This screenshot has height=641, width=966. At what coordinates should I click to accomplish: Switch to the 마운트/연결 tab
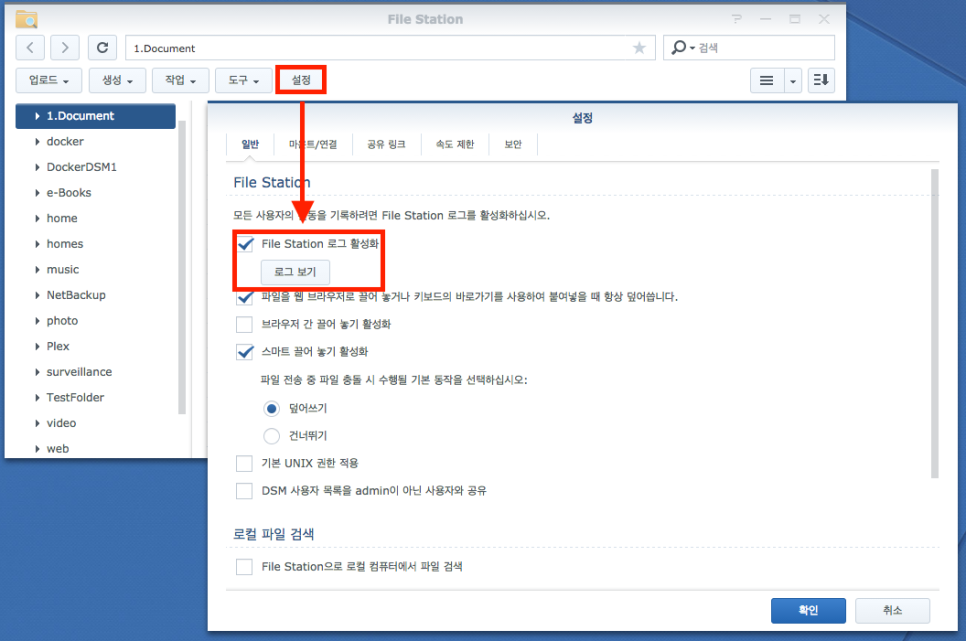click(x=313, y=144)
